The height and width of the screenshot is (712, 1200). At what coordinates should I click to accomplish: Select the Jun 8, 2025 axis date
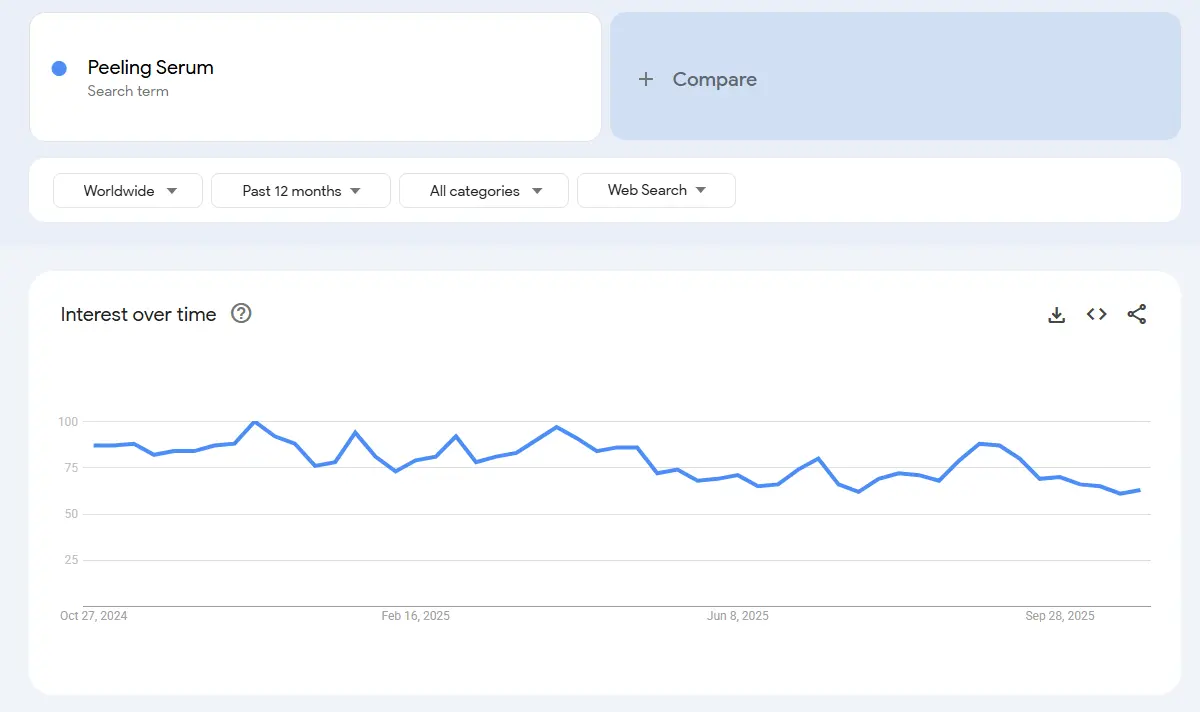click(x=738, y=616)
